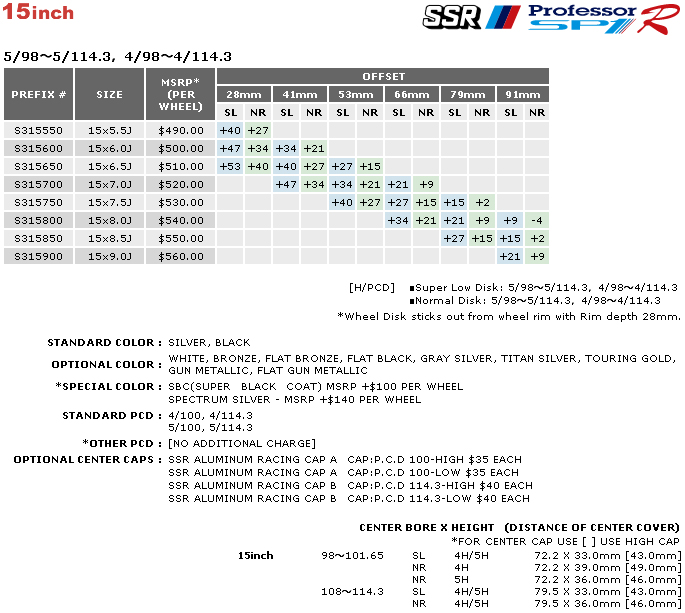Select the Super Low Disk PCD note
Image resolution: width=685 pixels, height=613 pixels.
[543, 287]
